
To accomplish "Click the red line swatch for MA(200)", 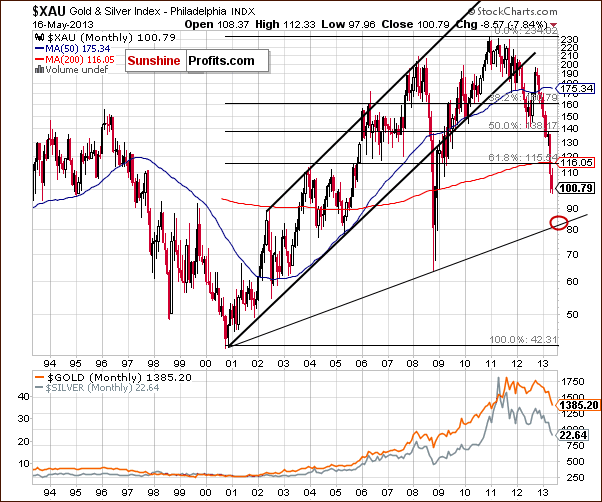I will (40, 59).
